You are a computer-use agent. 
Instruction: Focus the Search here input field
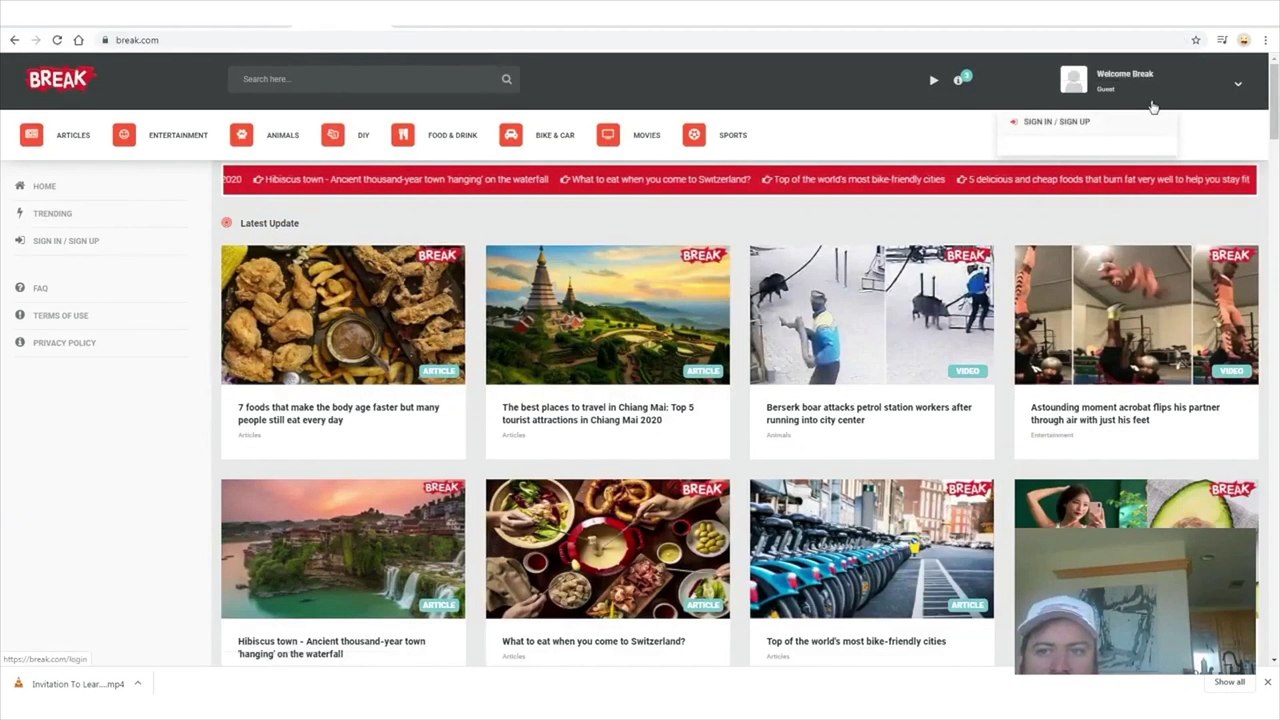[x=367, y=79]
